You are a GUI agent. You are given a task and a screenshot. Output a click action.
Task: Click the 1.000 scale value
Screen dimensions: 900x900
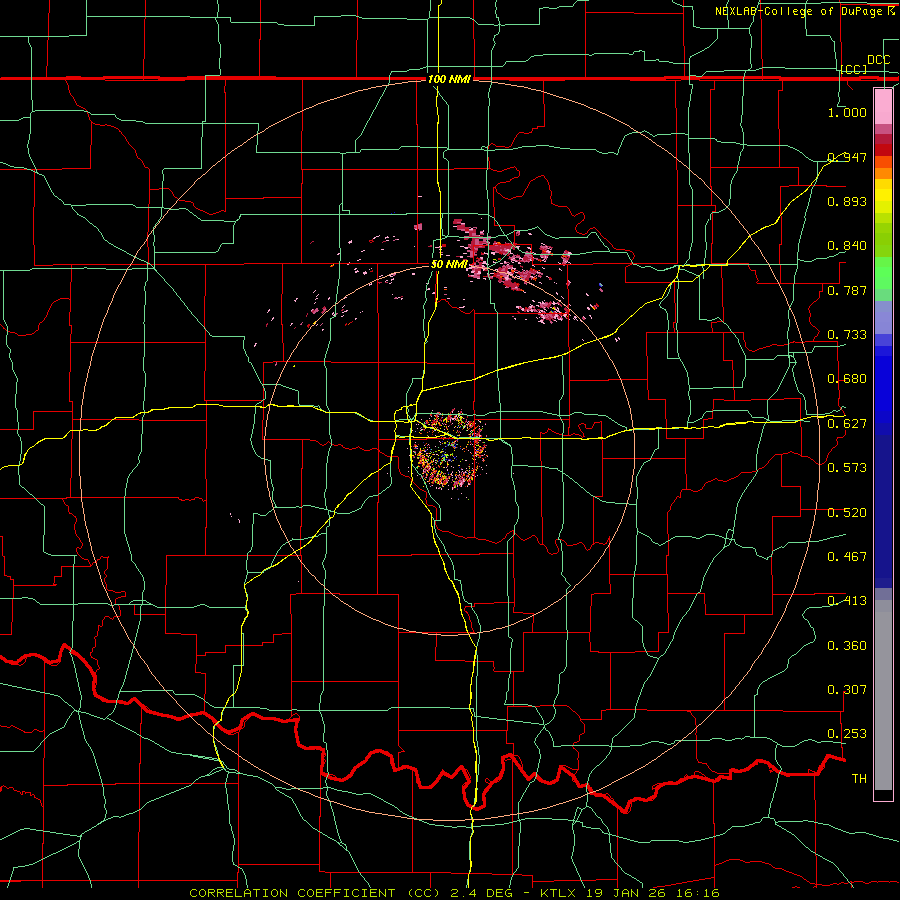[847, 112]
